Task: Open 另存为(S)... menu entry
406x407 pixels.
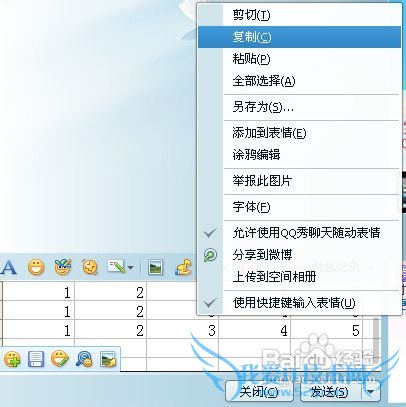Action: click(x=299, y=107)
